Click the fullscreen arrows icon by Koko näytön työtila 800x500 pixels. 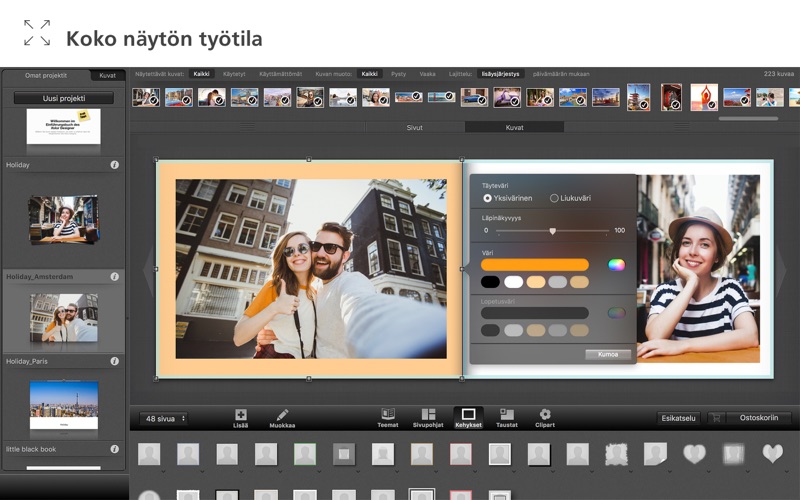pos(37,33)
